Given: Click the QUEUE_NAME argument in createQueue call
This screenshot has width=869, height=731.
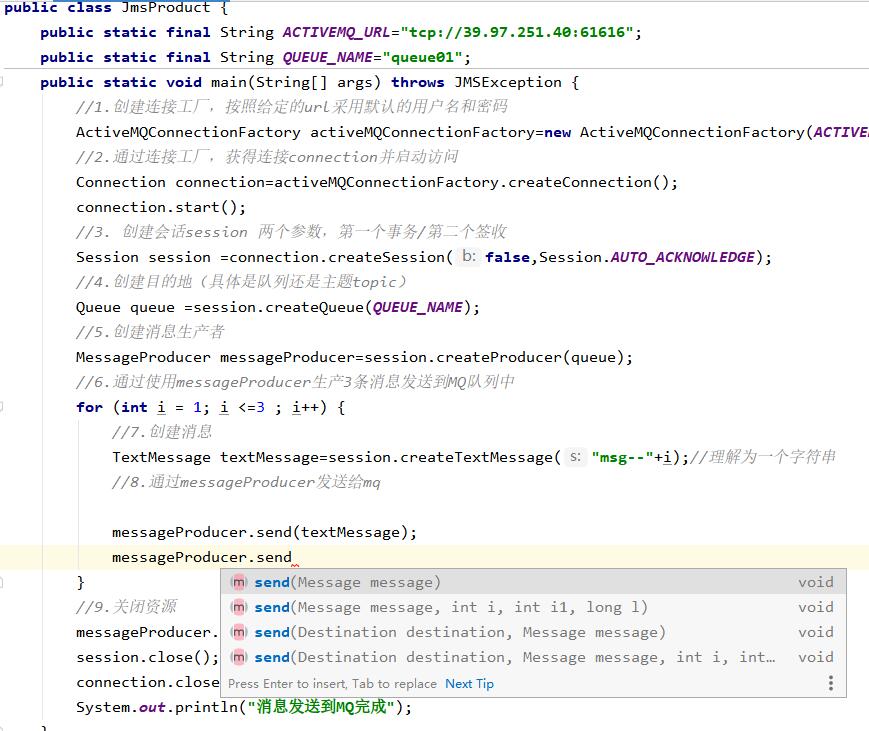Looking at the screenshot, I should click(x=417, y=307).
